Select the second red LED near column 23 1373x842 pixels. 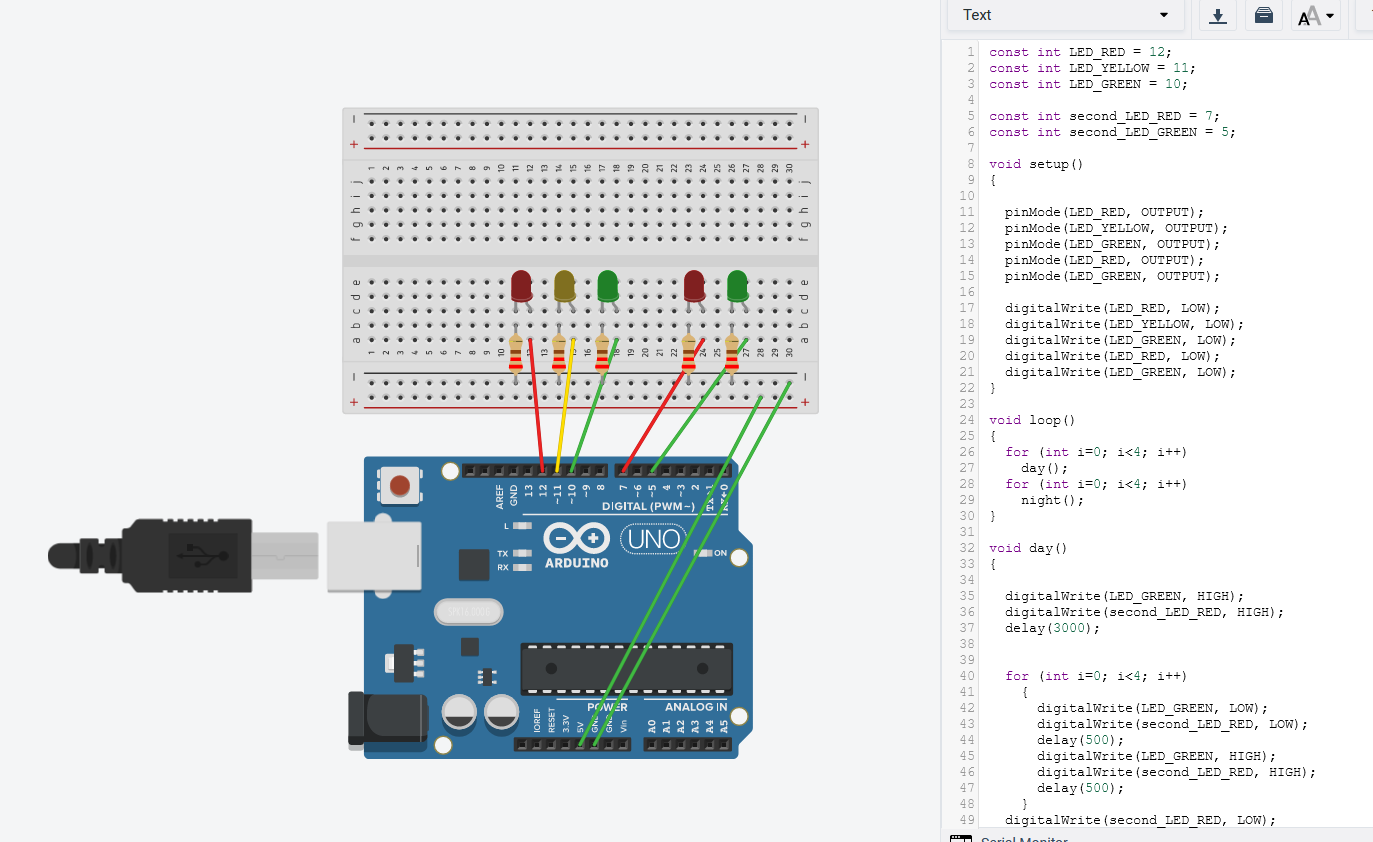tap(694, 286)
